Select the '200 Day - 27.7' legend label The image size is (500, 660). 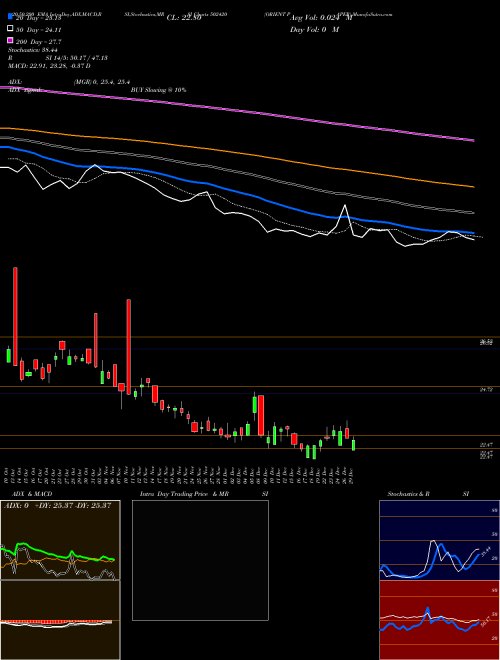[38, 42]
